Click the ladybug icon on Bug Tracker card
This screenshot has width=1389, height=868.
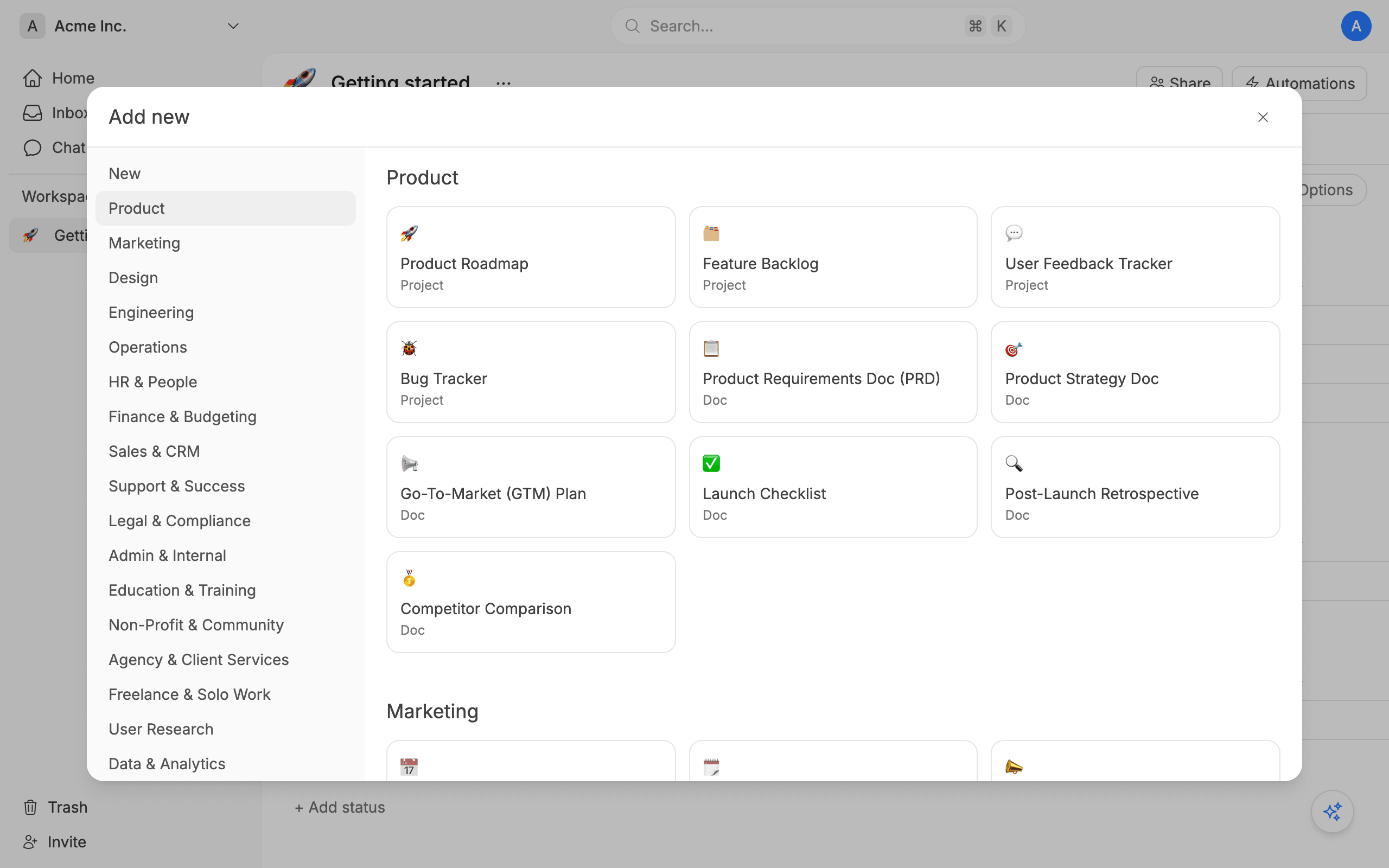(x=409, y=348)
